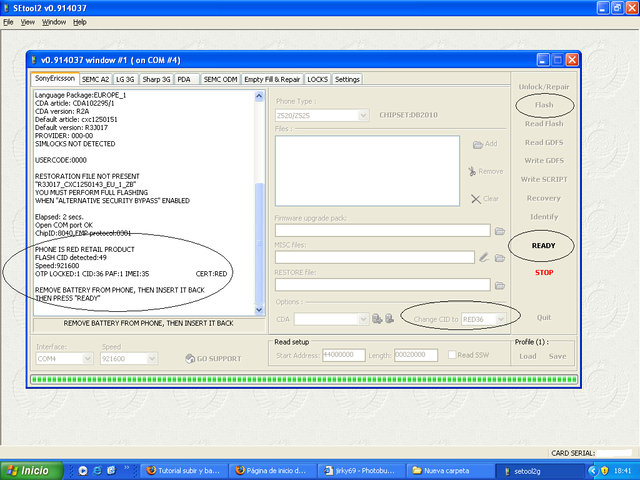Click the Write SCRIPT button
This screenshot has width=640, height=480.
pyautogui.click(x=544, y=180)
